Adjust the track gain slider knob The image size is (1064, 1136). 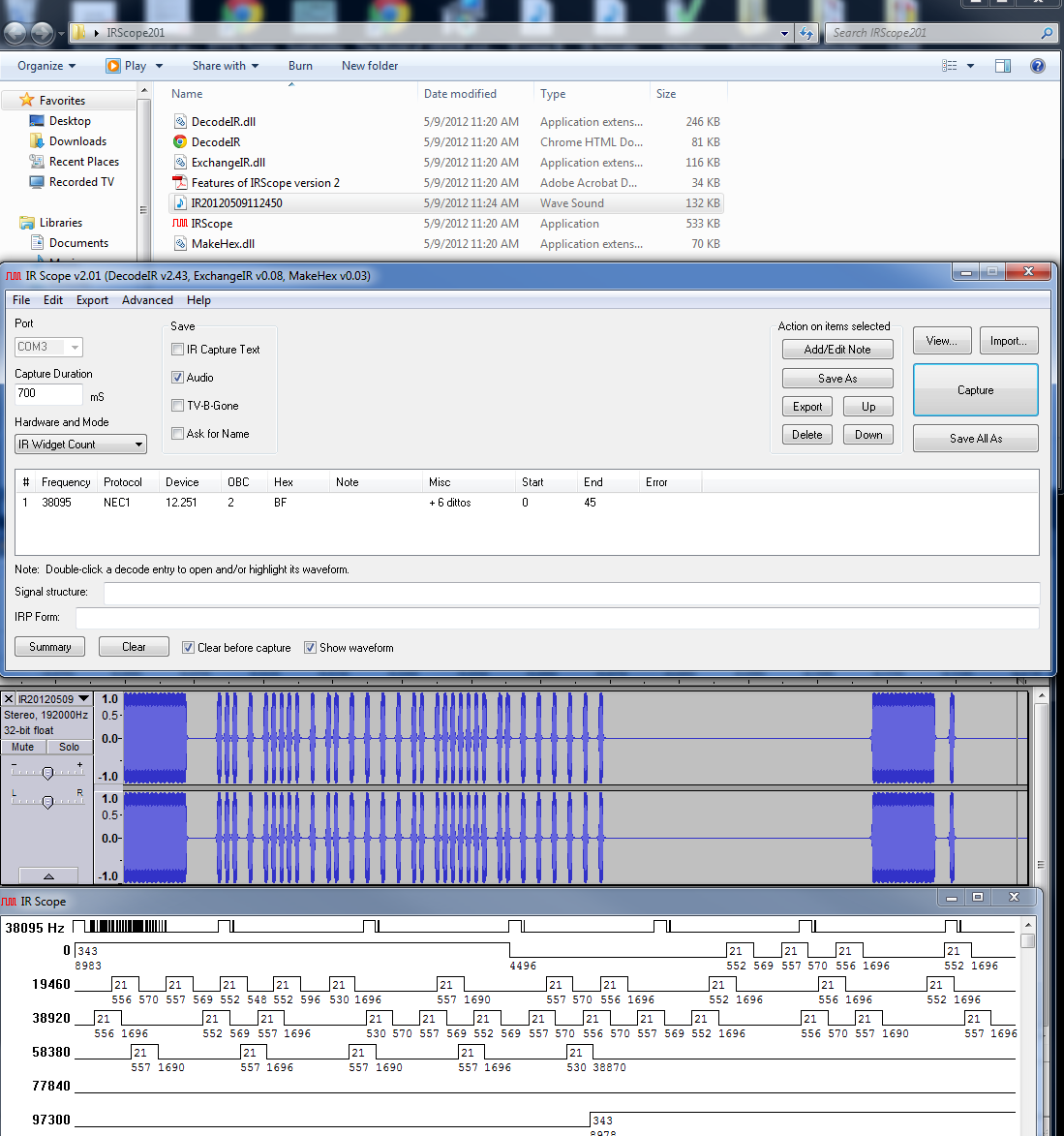[47, 773]
